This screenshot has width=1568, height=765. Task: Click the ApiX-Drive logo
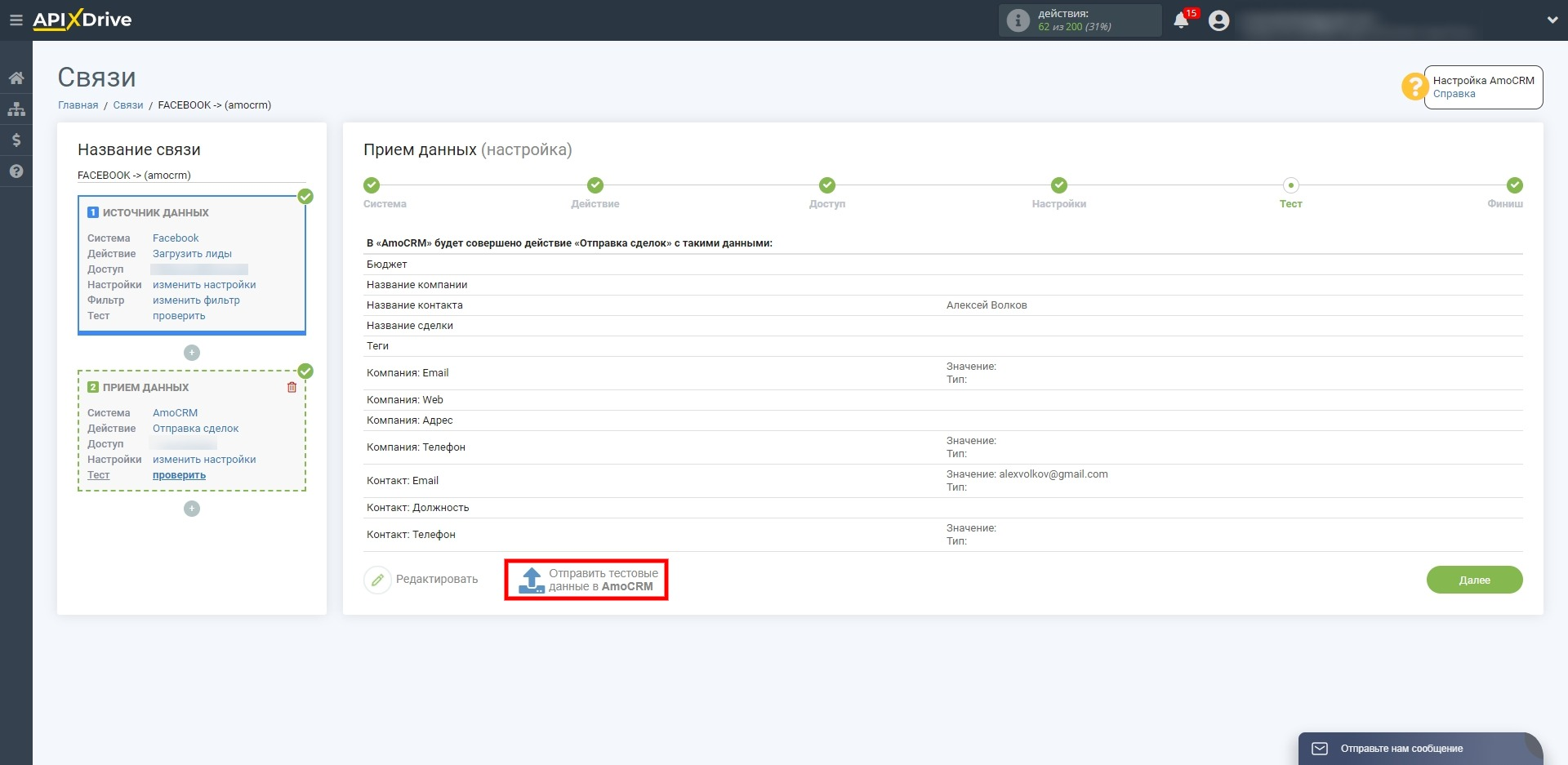pyautogui.click(x=82, y=20)
